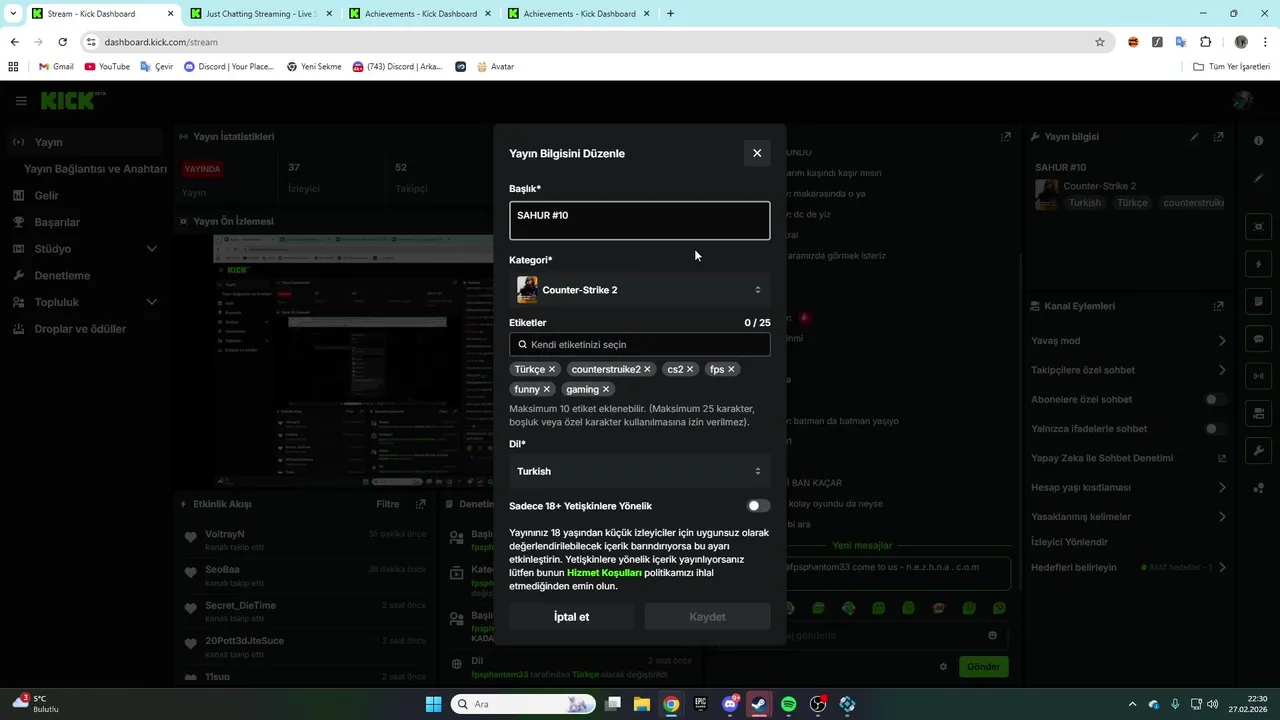Screen dimensions: 1280x720
Task: Remove the cs2 tag
Action: pyautogui.click(x=690, y=369)
